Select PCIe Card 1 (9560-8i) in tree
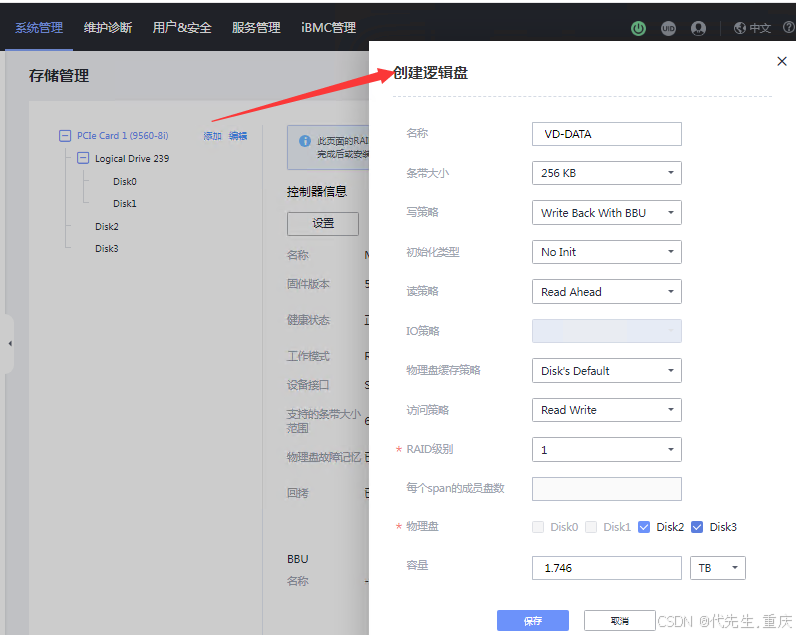The image size is (796, 635). click(122, 136)
